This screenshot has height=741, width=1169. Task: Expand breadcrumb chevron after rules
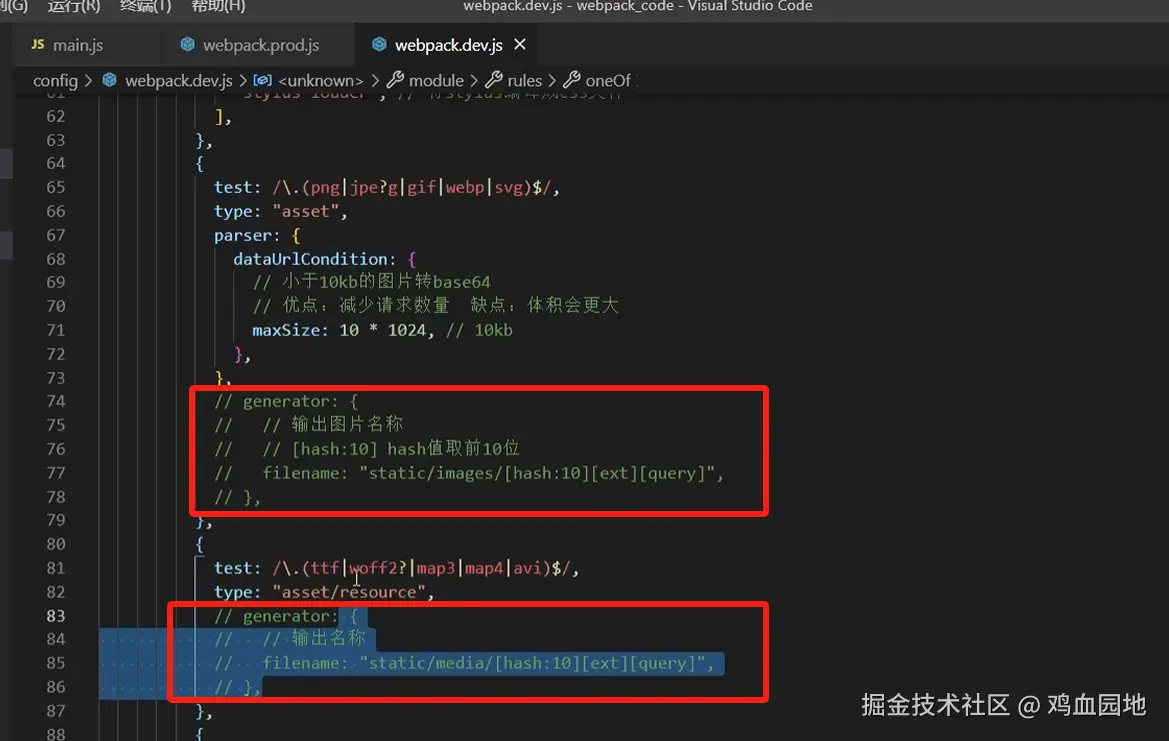point(552,81)
